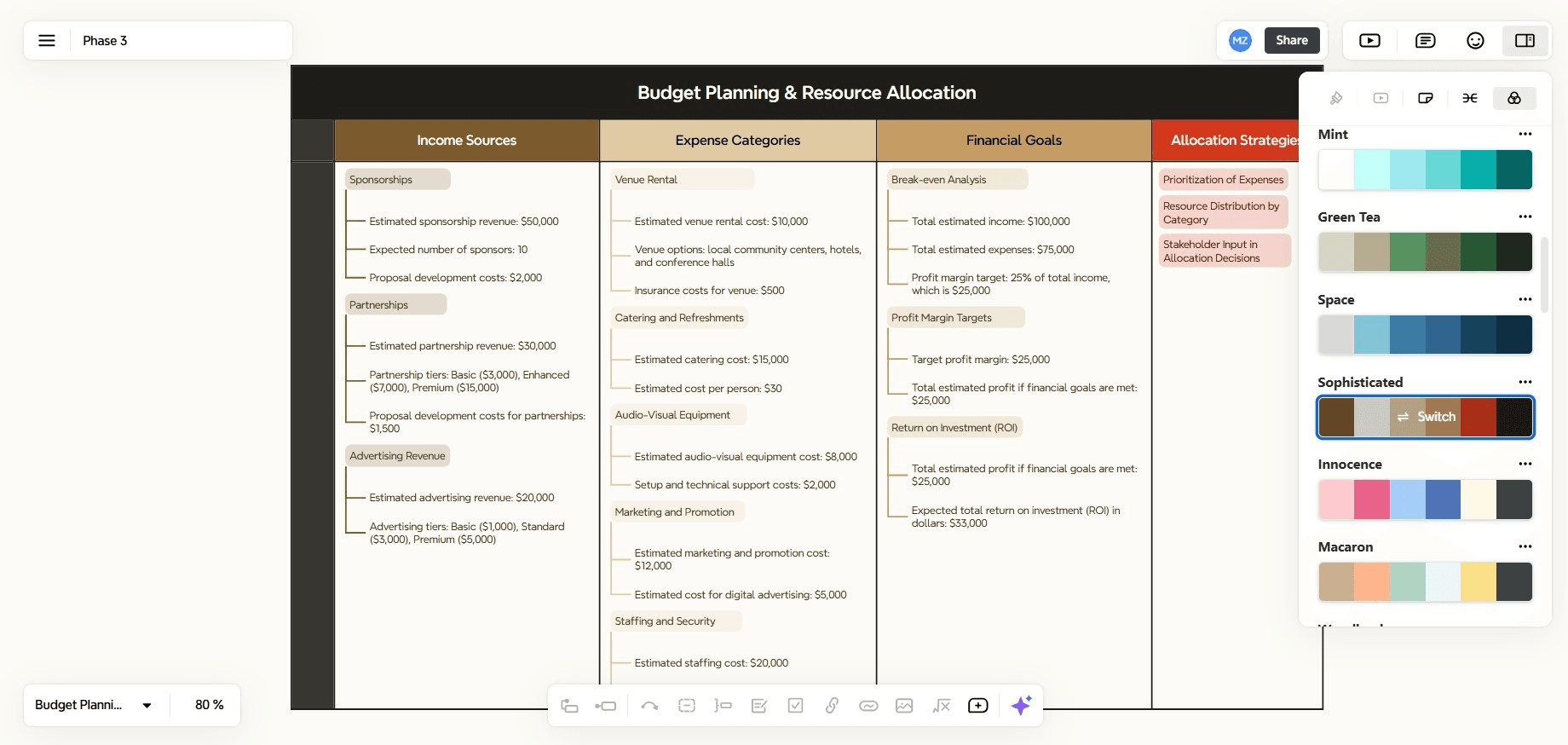Screen dimensions: 1568x745
Task: Open more options for Green Tea theme
Action: [x=1525, y=217]
